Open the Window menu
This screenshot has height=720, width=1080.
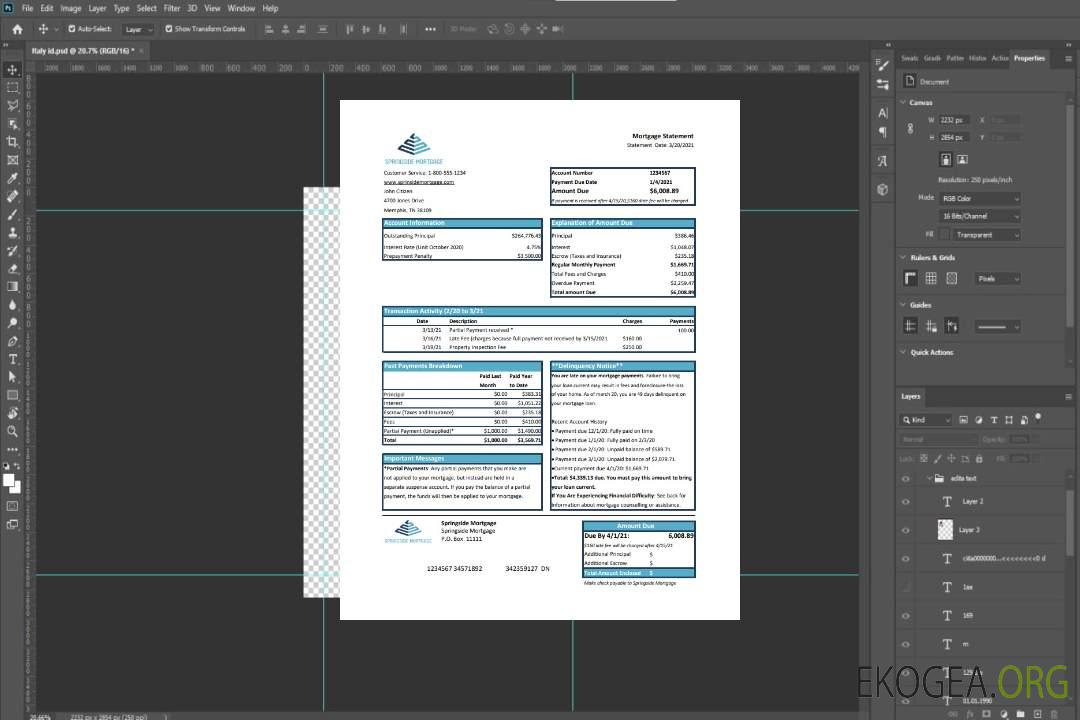(241, 8)
